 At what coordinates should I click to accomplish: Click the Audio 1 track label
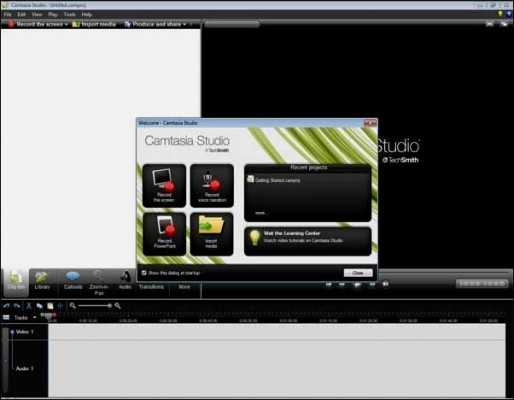pos(25,368)
